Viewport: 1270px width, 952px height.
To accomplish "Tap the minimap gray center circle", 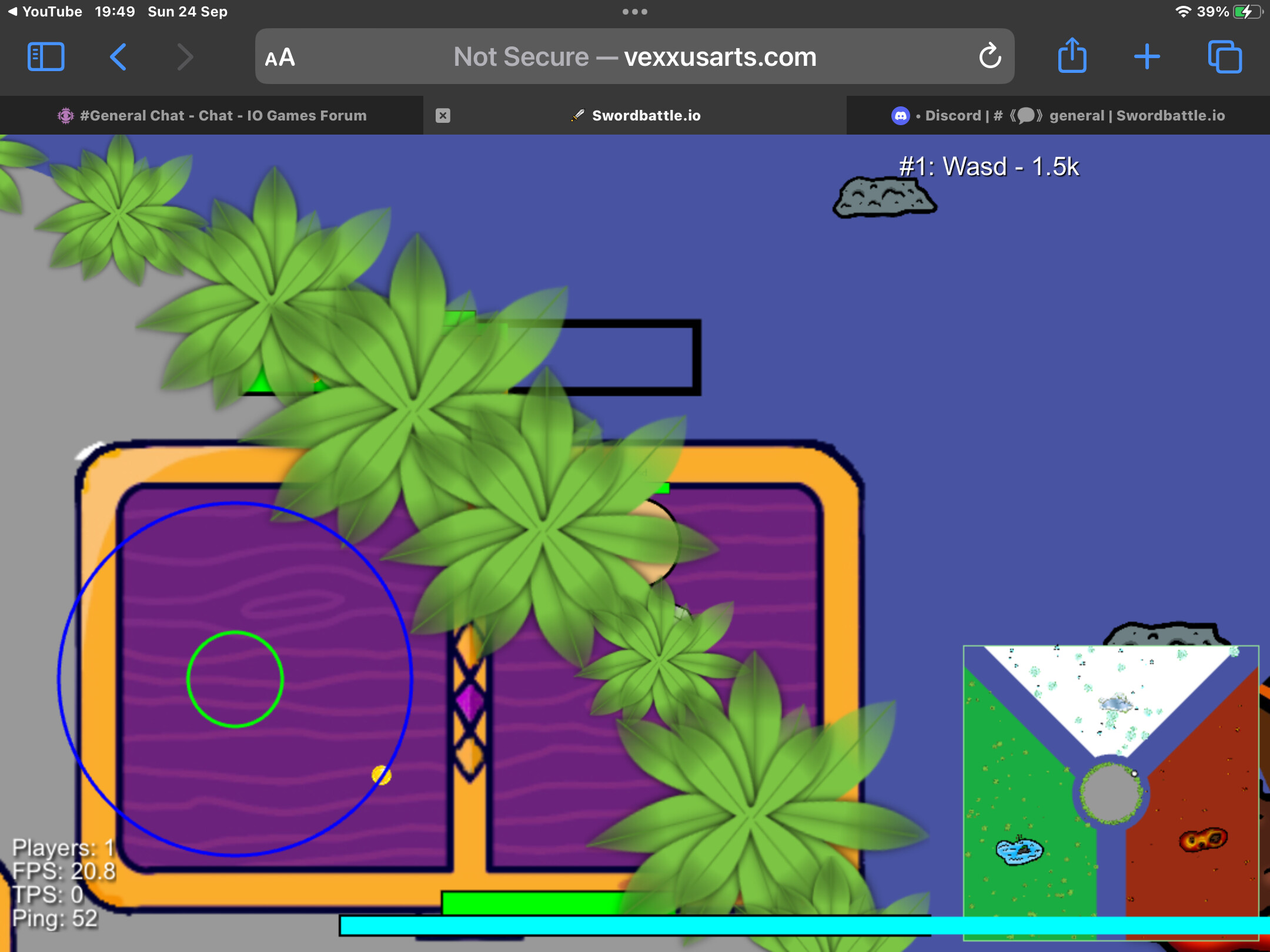I will 1110,794.
